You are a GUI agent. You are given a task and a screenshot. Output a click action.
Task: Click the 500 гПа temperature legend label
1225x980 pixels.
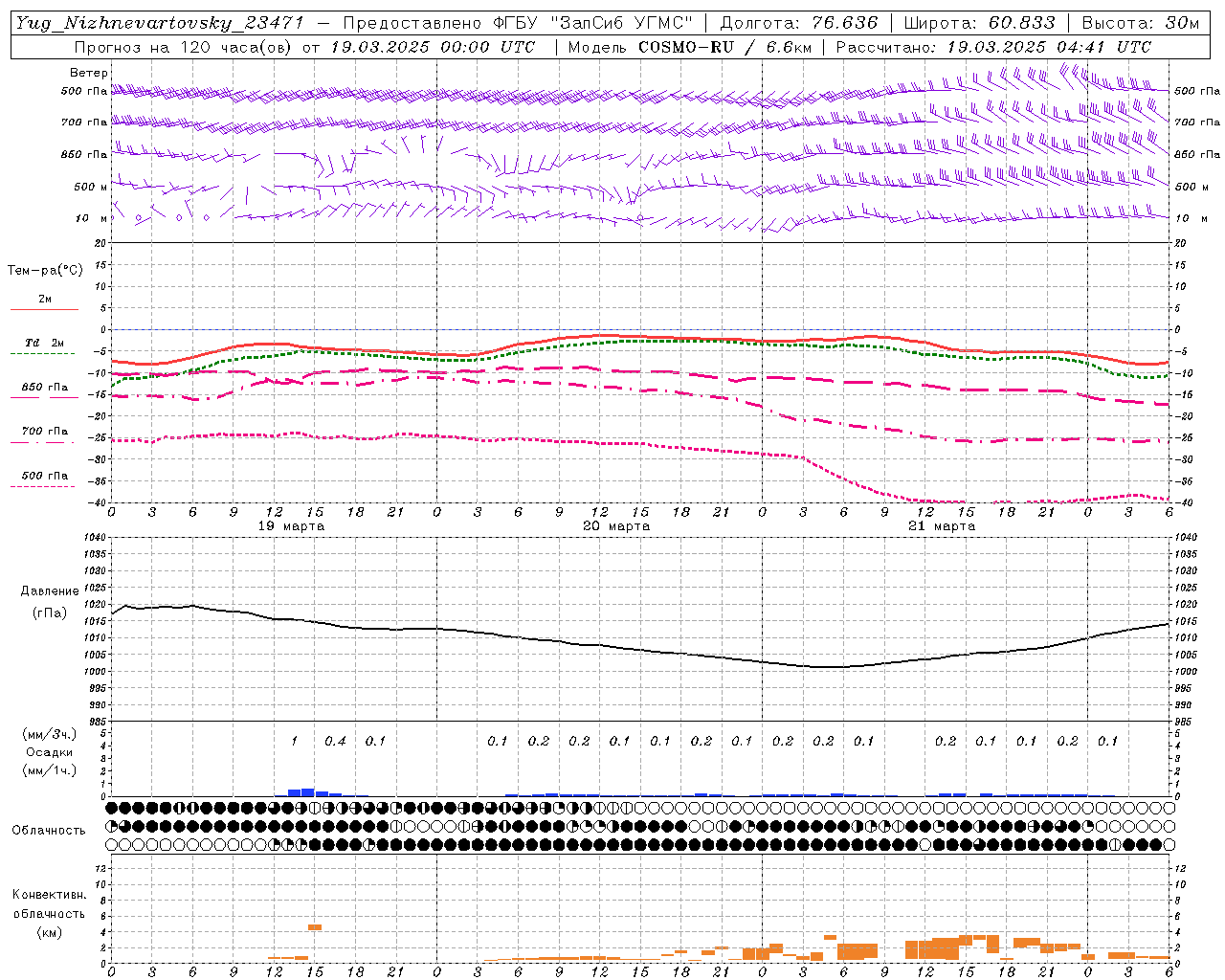pos(44,476)
